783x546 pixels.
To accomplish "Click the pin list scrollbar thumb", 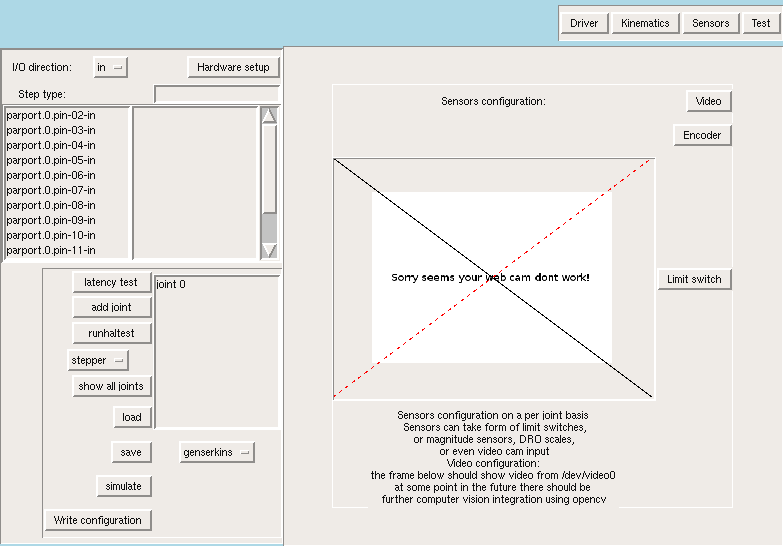I will [x=269, y=168].
